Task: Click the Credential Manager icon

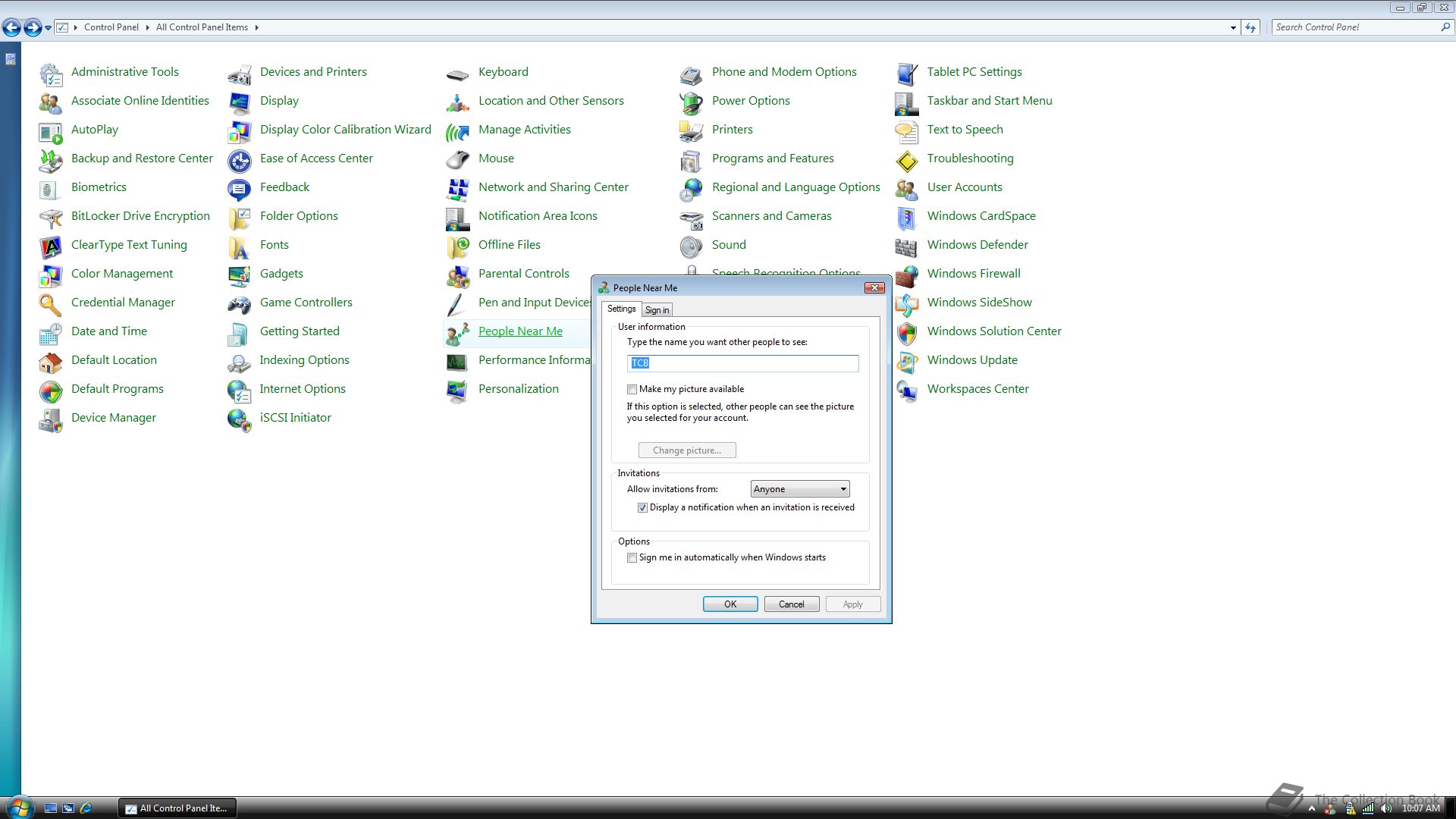Action: [51, 304]
